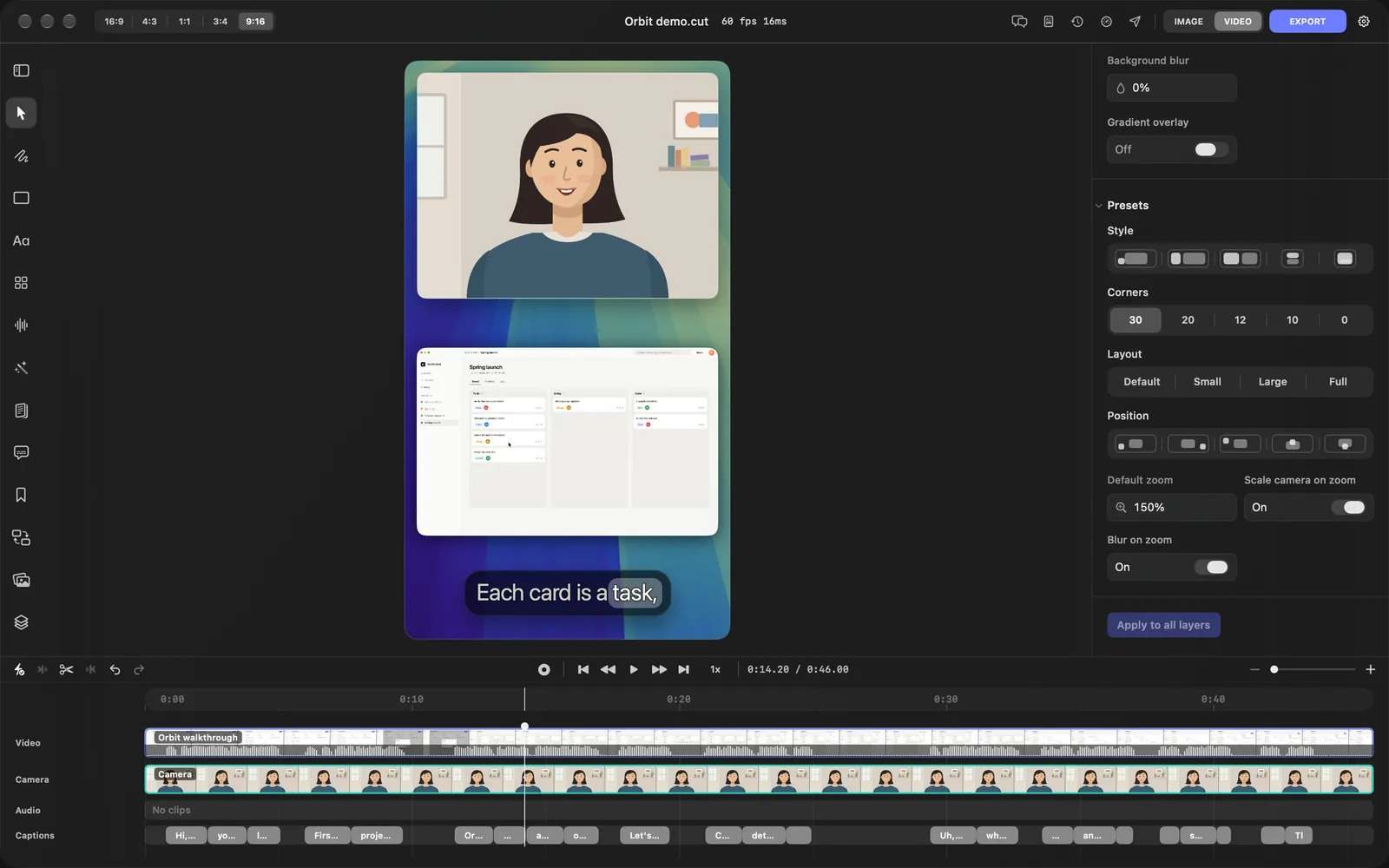Open the magic wand effects tool
Image resolution: width=1389 pixels, height=868 pixels.
[x=22, y=368]
